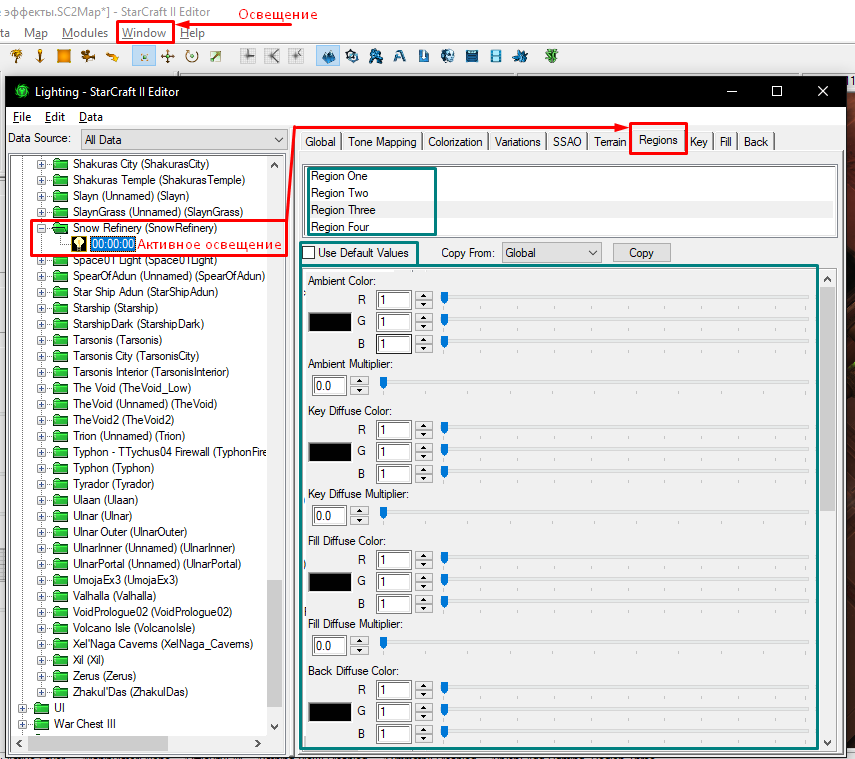Open the Window menu
The image size is (855, 759).
point(144,33)
